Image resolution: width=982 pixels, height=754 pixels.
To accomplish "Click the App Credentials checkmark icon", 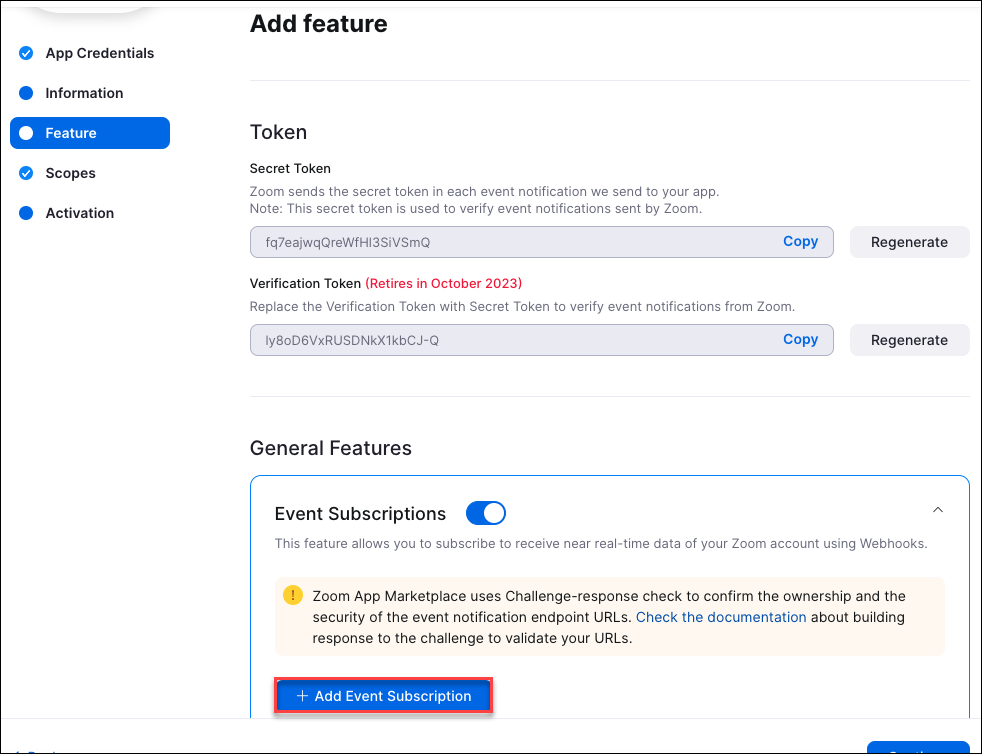I will (x=26, y=53).
